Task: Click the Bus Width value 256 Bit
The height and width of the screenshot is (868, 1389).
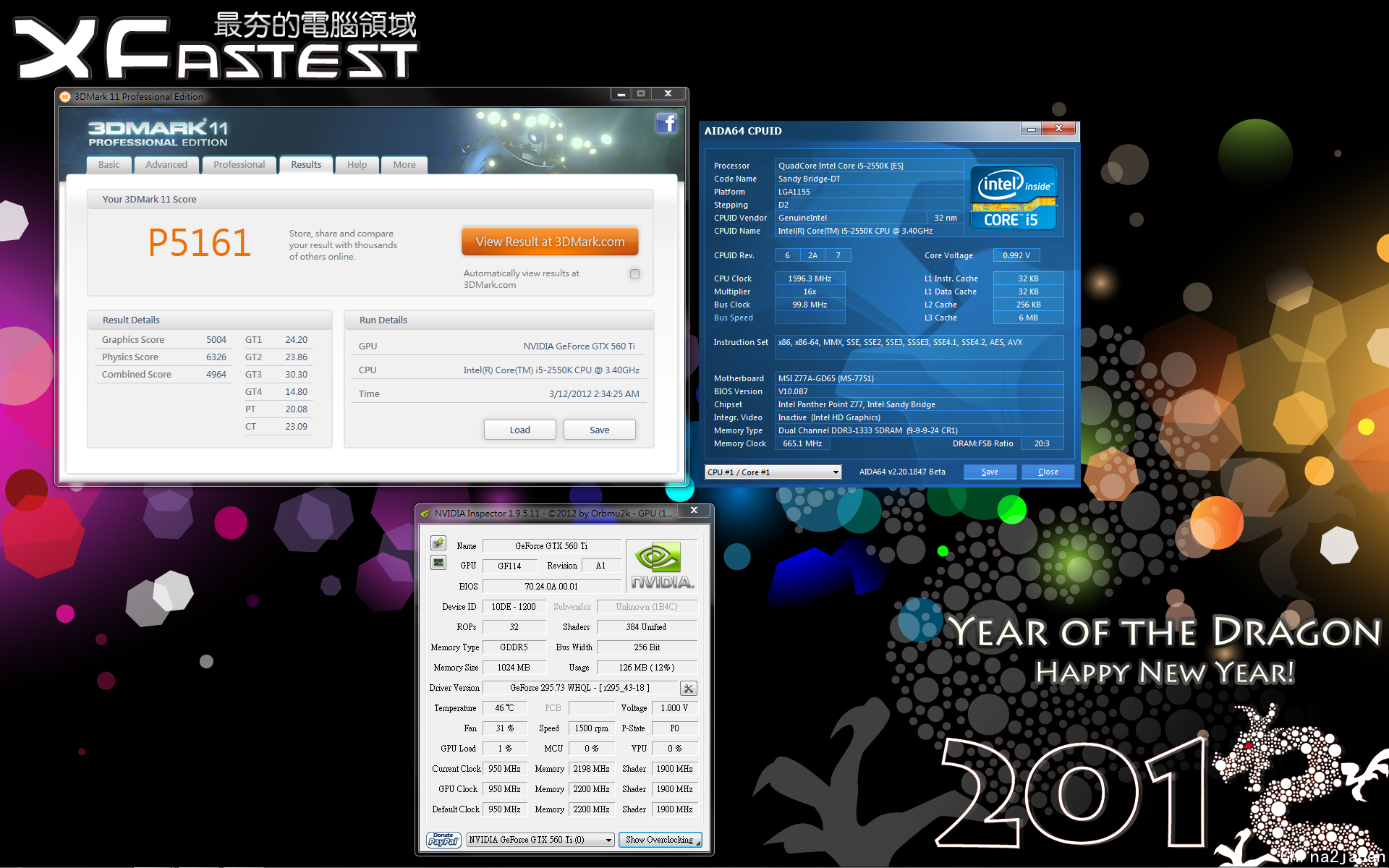Action: [x=647, y=647]
